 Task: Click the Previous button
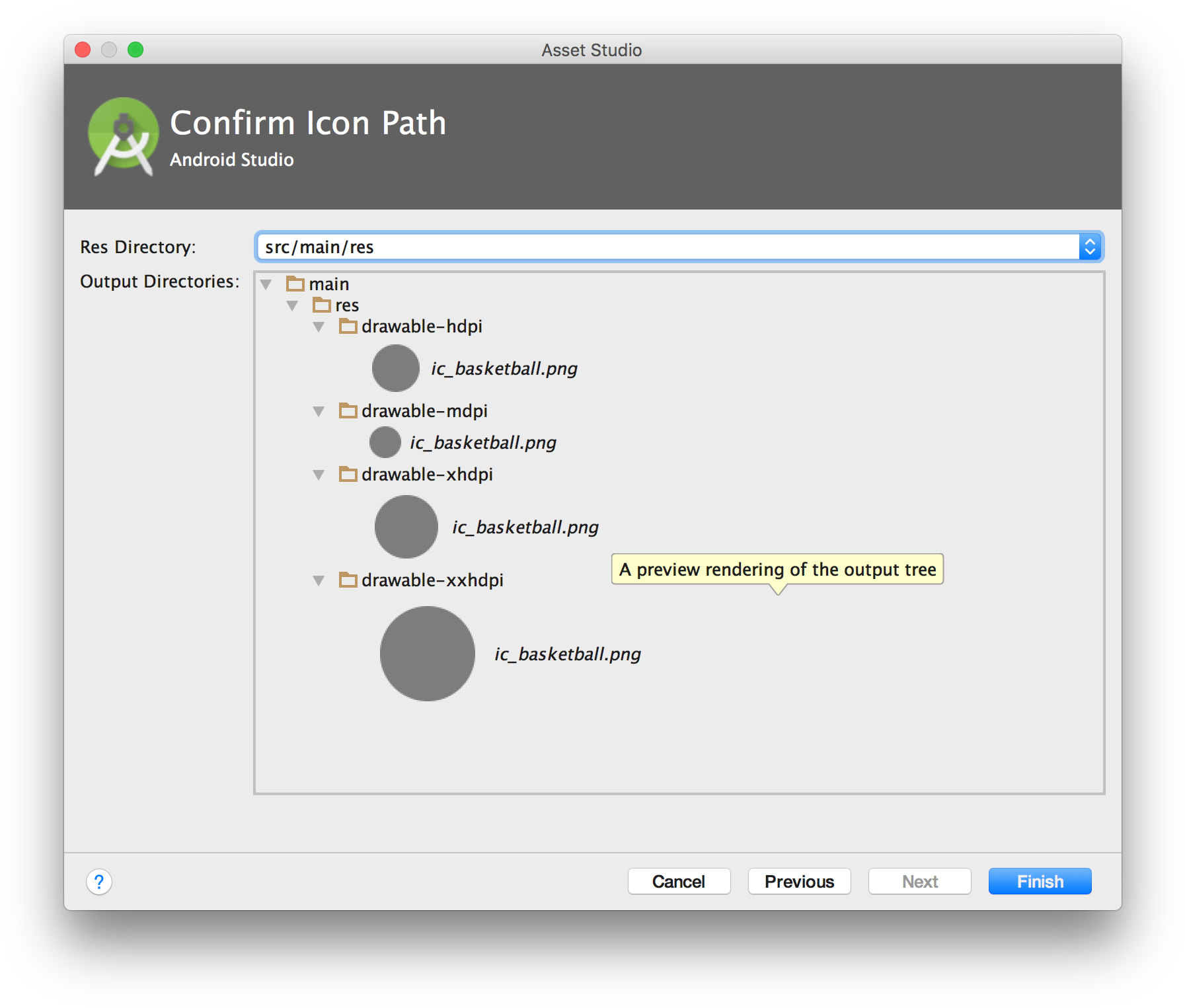point(799,881)
